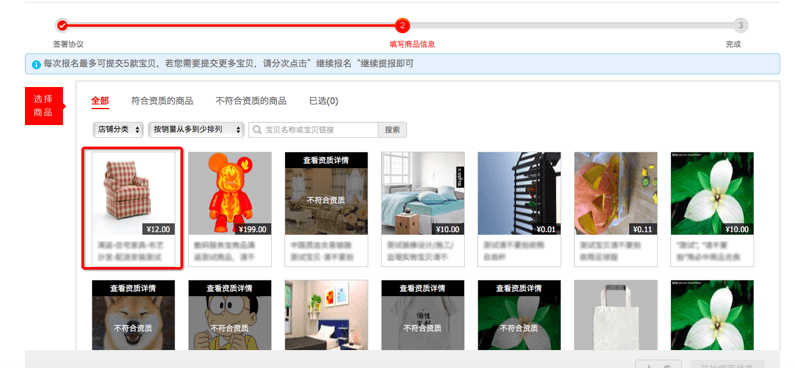Click the 完成 step label
Image resolution: width=795 pixels, height=368 pixels.
[733, 45]
